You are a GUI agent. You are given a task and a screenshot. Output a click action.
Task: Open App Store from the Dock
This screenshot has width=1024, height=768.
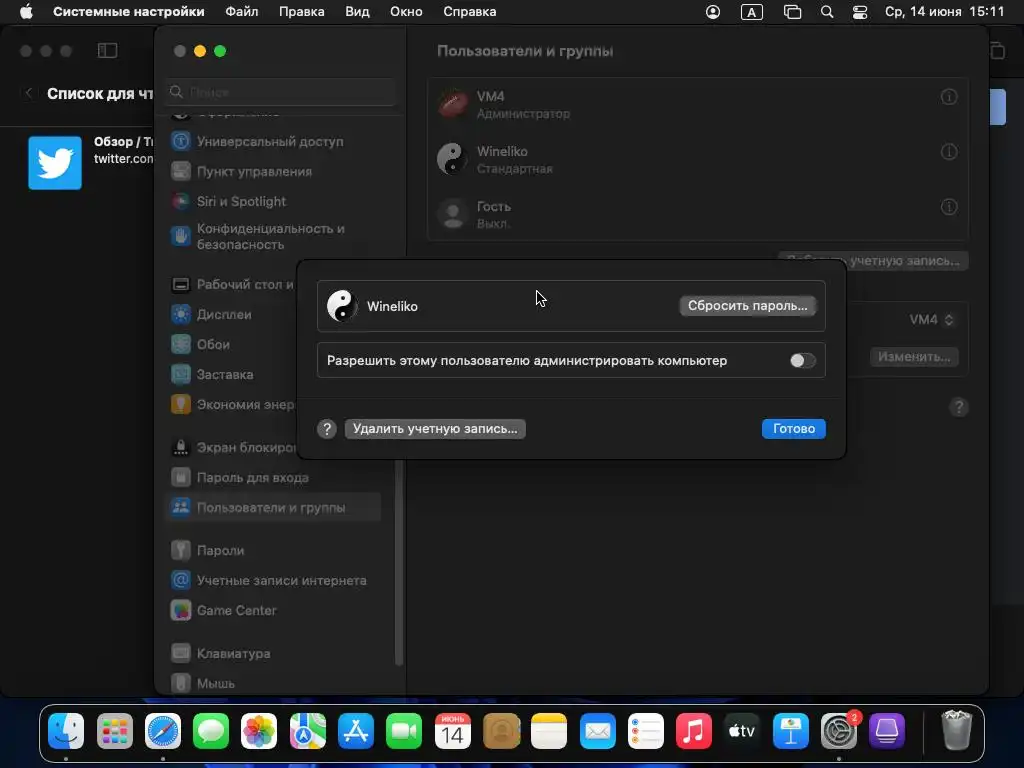click(356, 731)
